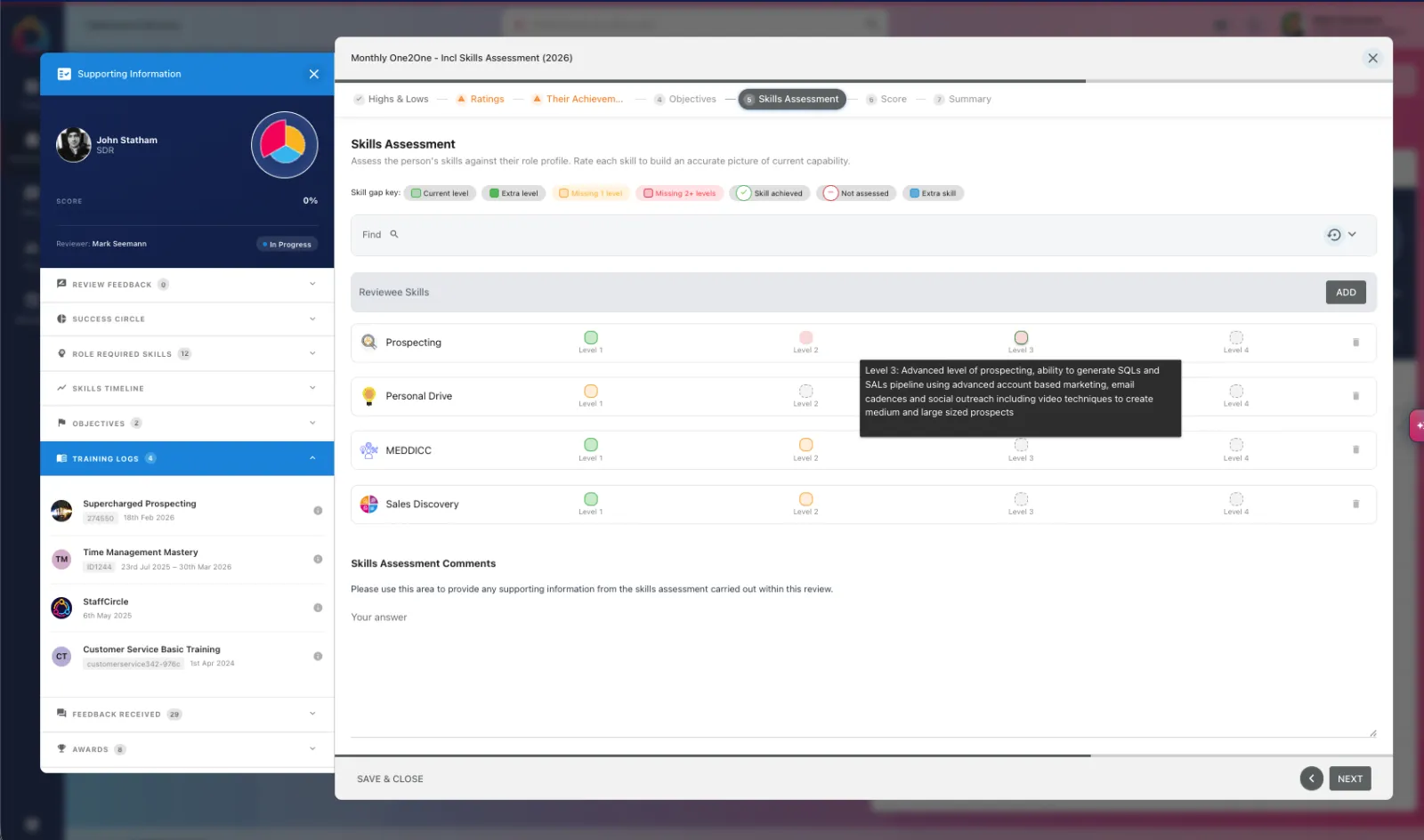Go to the Highs & Lows step

pos(391,99)
